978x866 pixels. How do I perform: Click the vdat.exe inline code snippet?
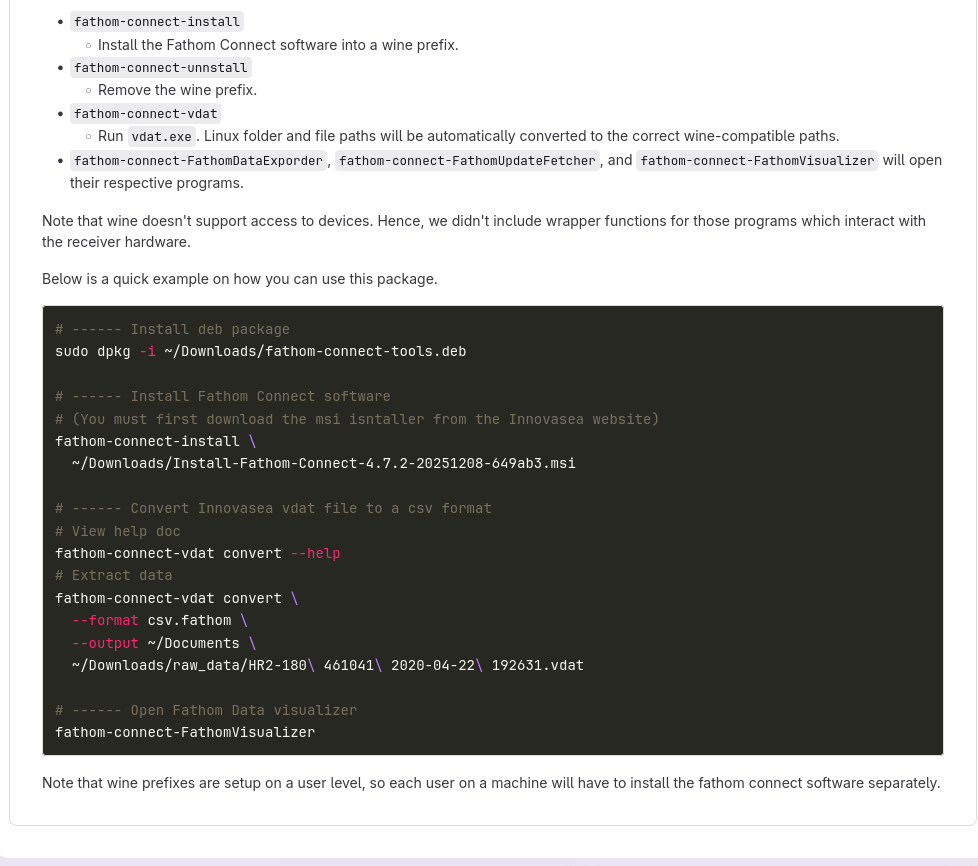coord(161,137)
